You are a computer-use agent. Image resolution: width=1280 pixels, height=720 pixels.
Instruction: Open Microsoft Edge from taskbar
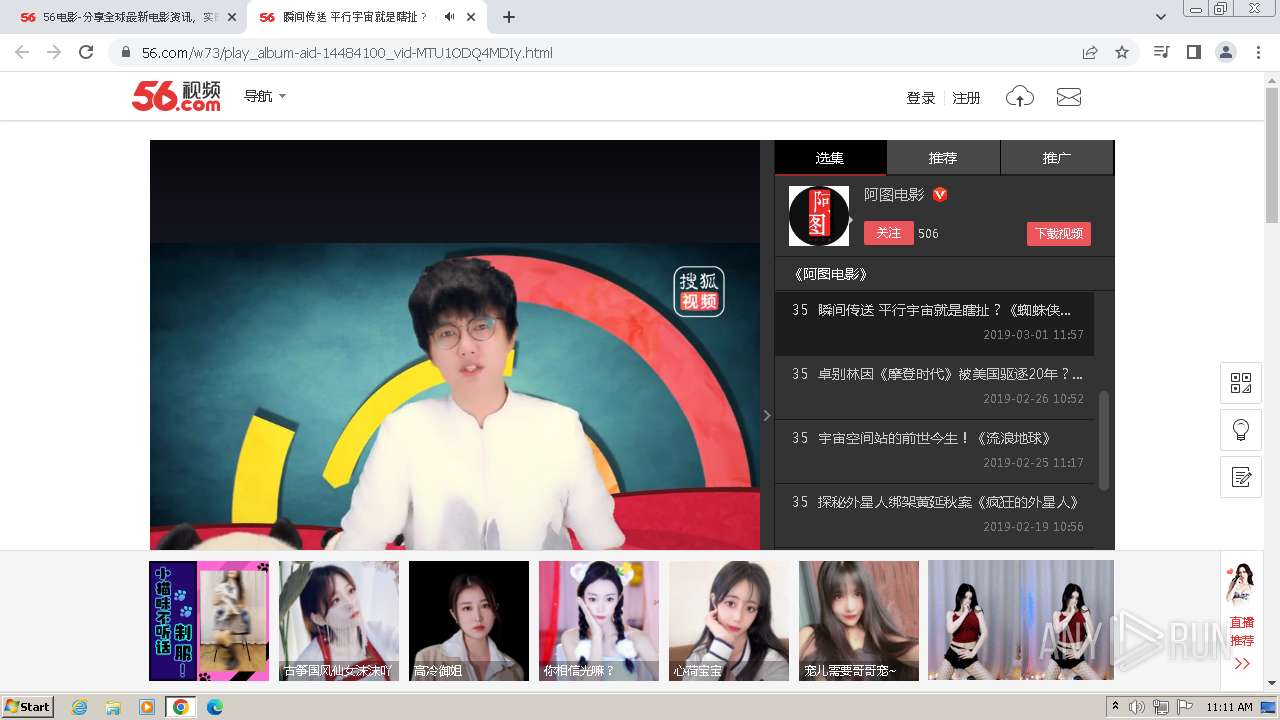coord(214,707)
